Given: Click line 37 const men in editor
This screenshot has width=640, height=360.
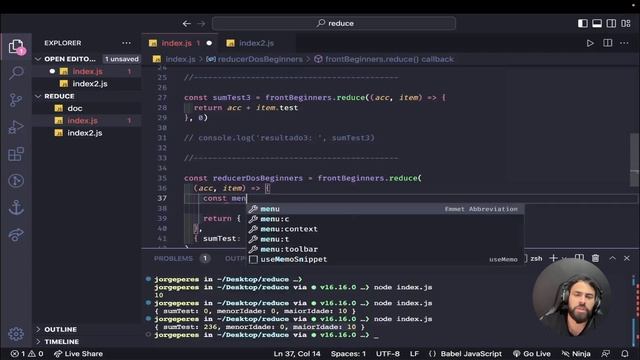Looking at the screenshot, I should tap(225, 198).
